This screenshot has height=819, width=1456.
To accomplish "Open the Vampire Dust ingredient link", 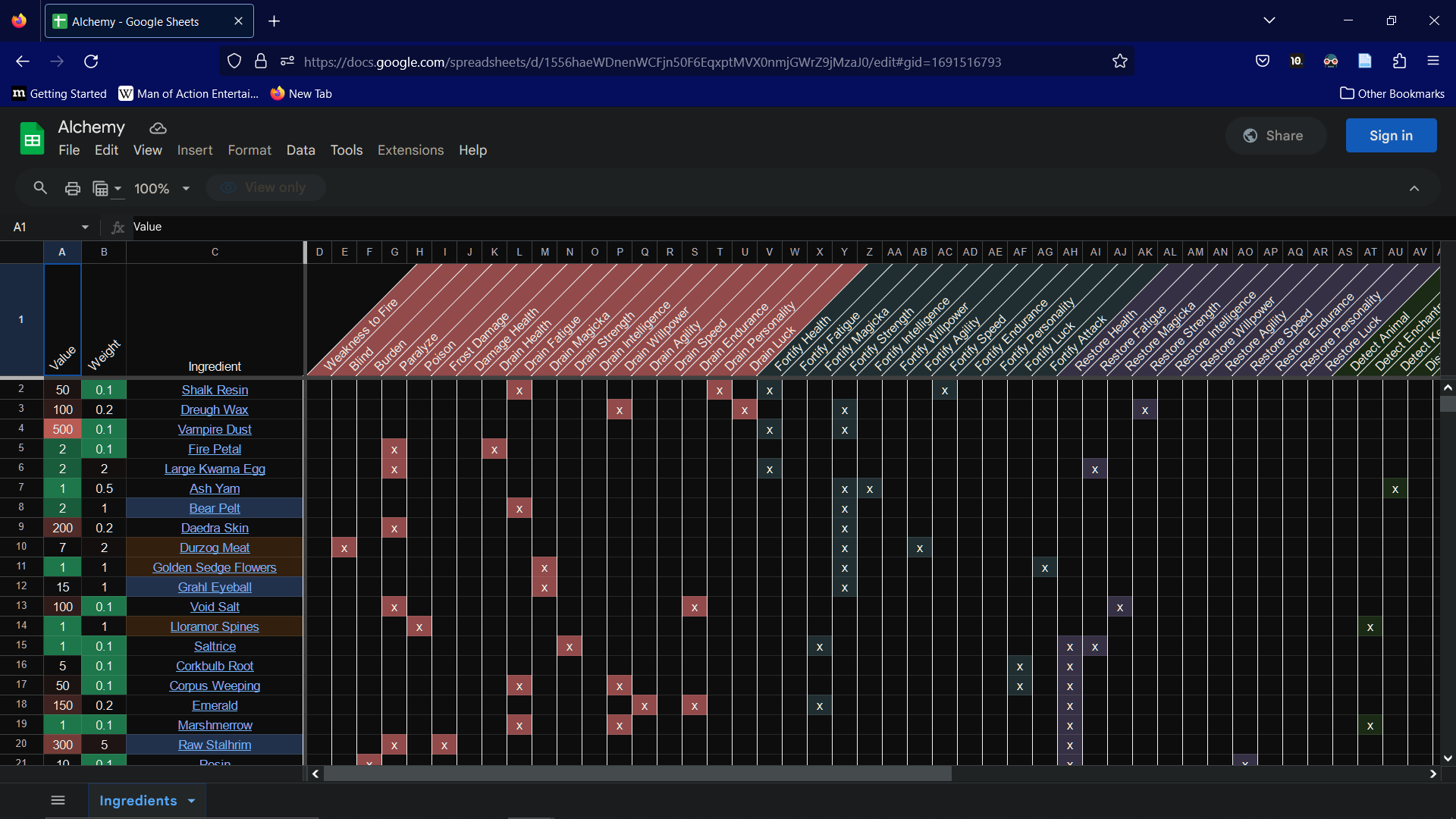I will click(x=215, y=429).
